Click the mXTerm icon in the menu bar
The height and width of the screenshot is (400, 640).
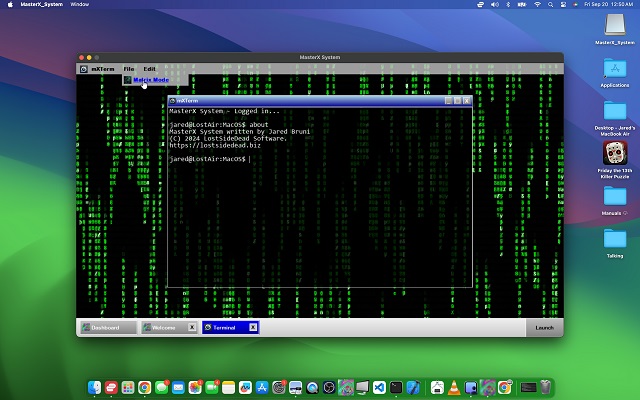[84, 69]
